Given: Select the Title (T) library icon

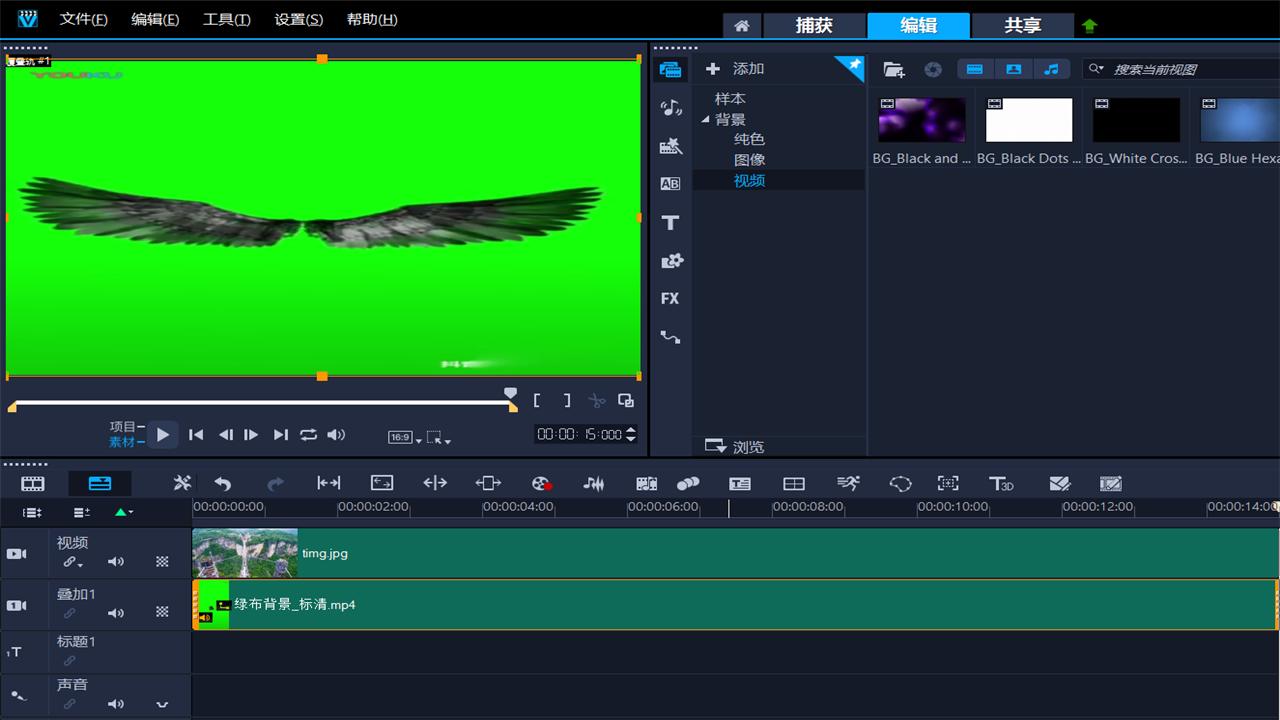Looking at the screenshot, I should click(670, 222).
